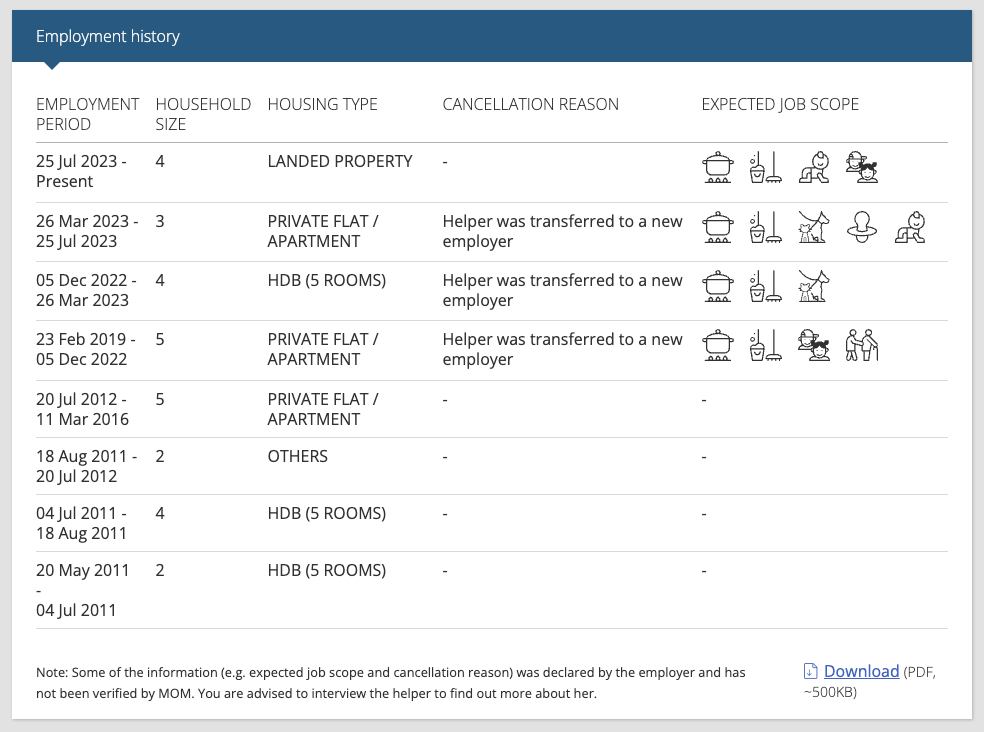
Task: Open the Download PDF link
Action: tap(861, 671)
